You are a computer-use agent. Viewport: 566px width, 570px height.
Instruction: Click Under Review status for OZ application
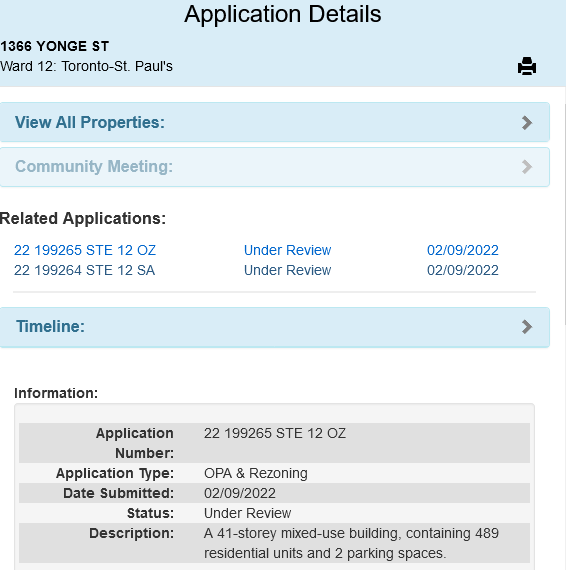[287, 250]
